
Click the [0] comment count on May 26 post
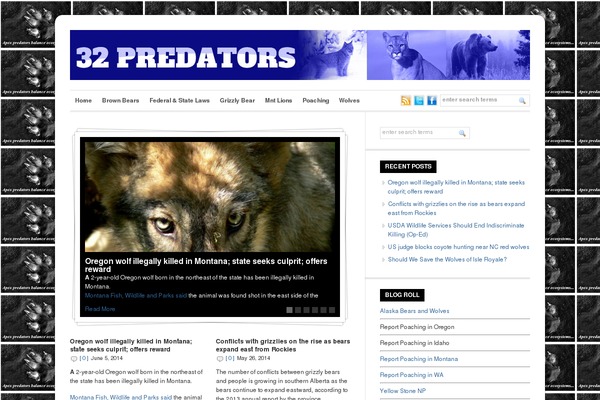coord(230,358)
